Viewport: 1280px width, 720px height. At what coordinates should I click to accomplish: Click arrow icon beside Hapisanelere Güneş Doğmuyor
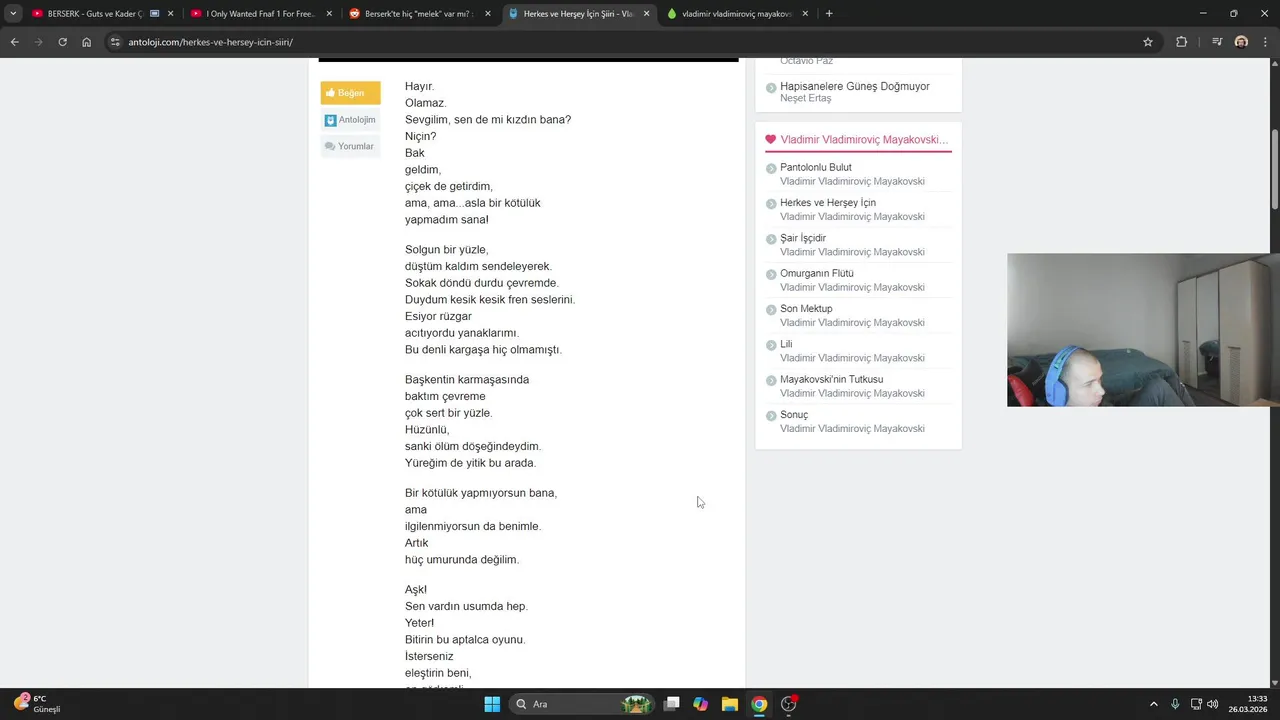tap(771, 88)
